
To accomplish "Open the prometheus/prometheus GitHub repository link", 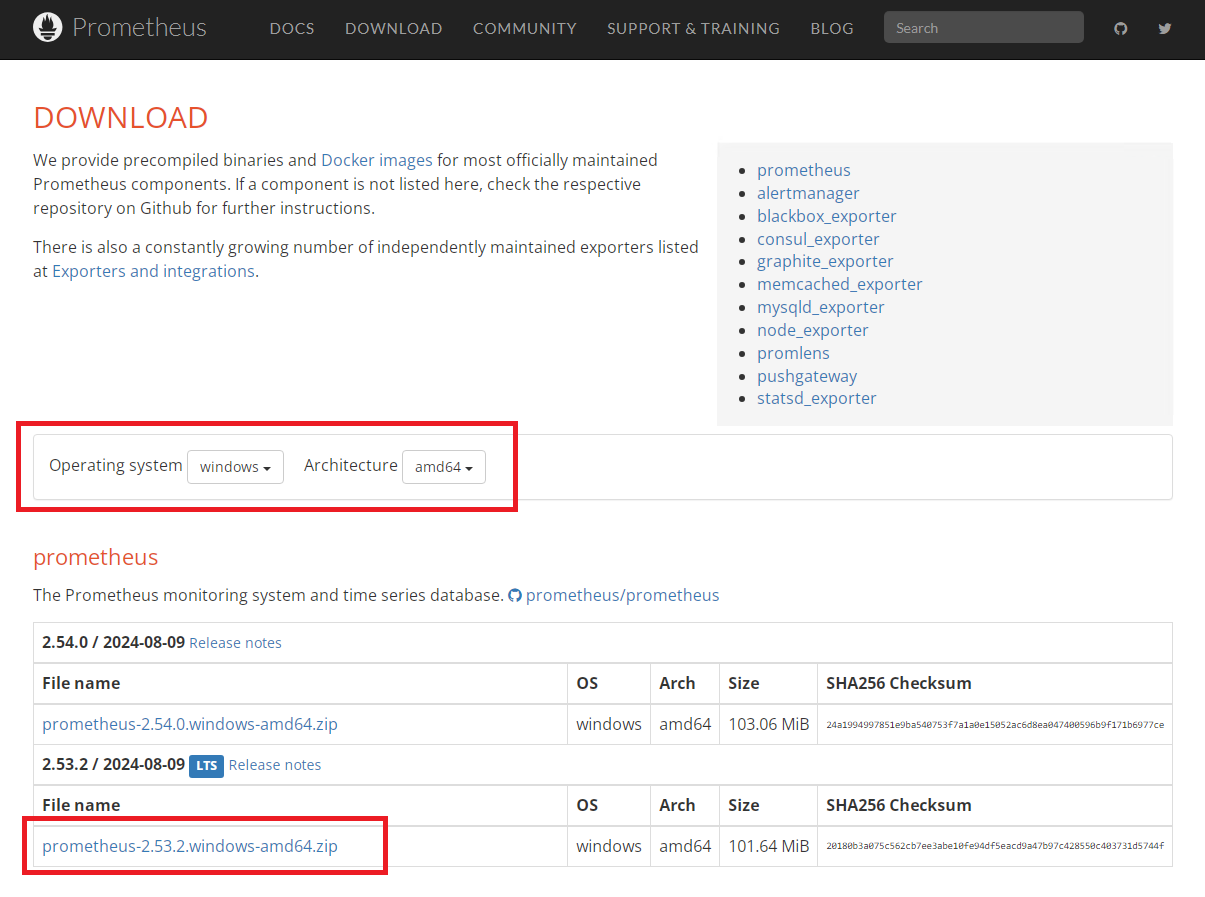I will 622,595.
